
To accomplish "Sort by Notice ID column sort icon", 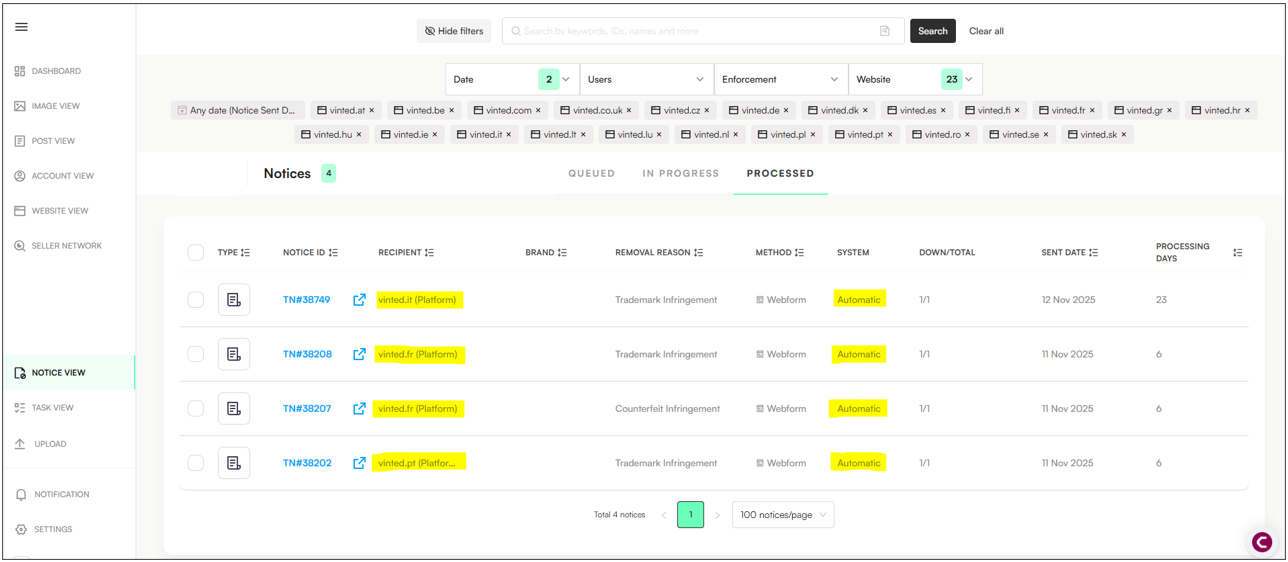I will coord(333,253).
